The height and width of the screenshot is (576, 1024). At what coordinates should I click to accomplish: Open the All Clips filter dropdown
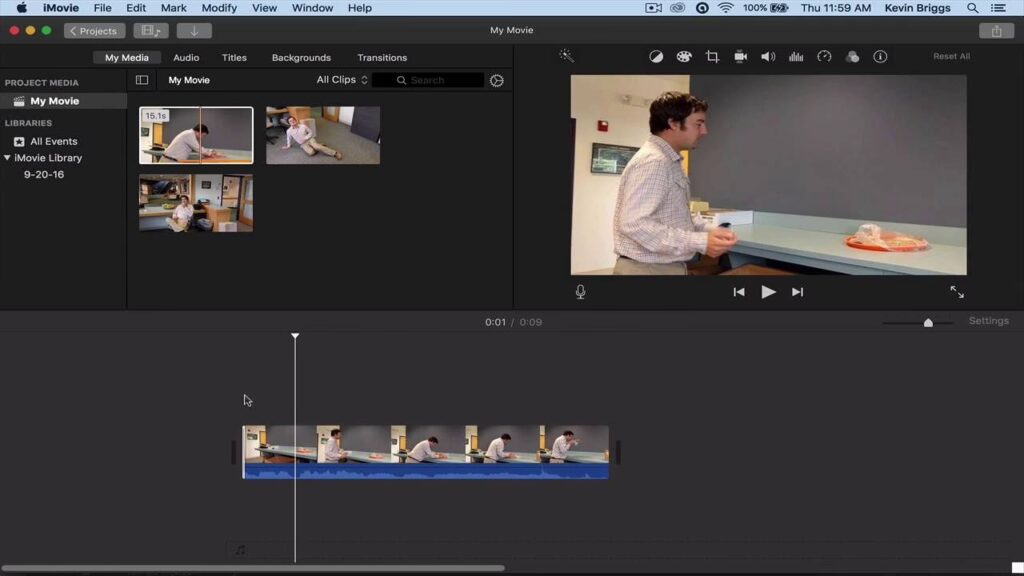(342, 80)
